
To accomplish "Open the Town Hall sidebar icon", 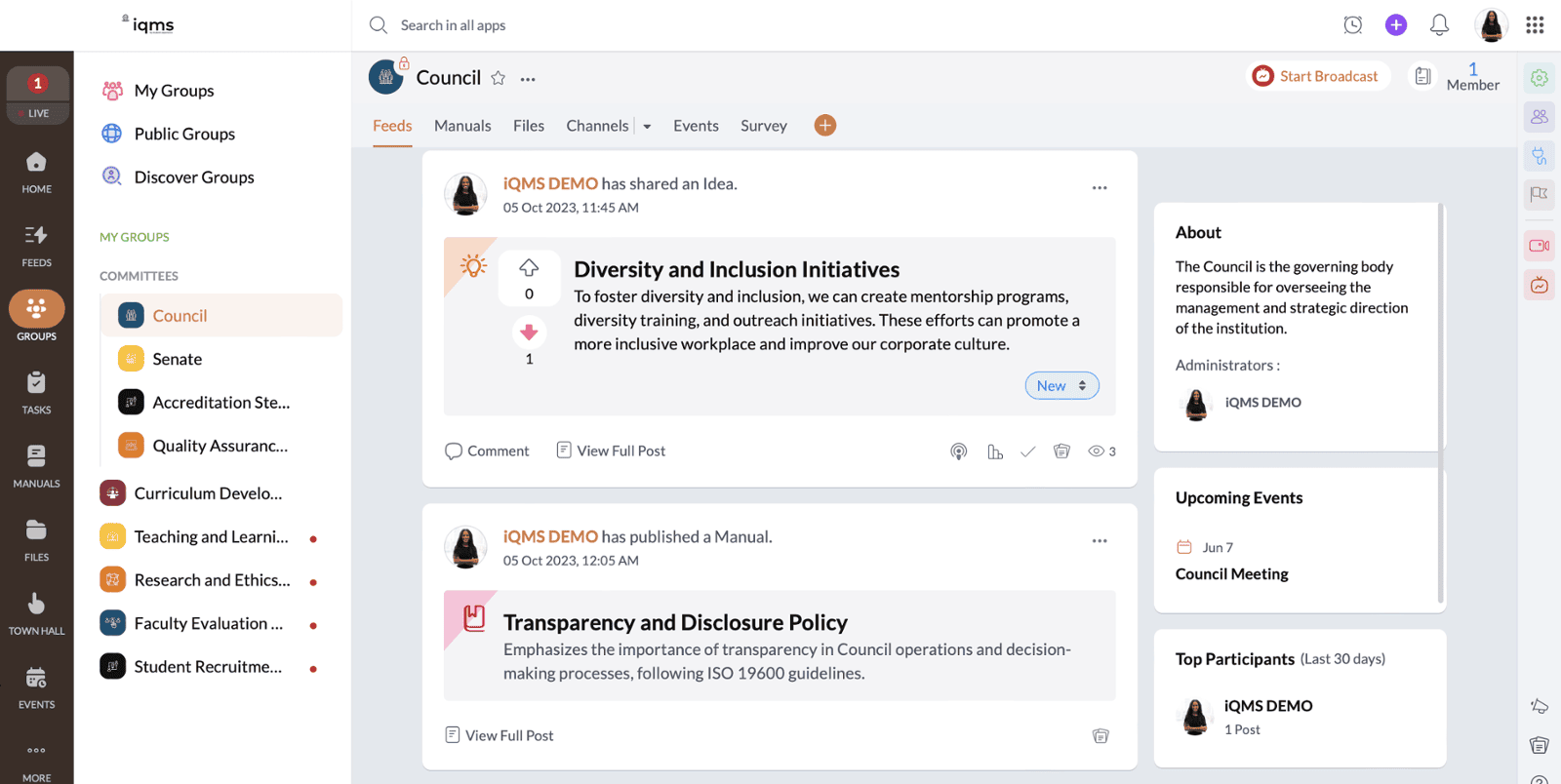I will (36, 612).
